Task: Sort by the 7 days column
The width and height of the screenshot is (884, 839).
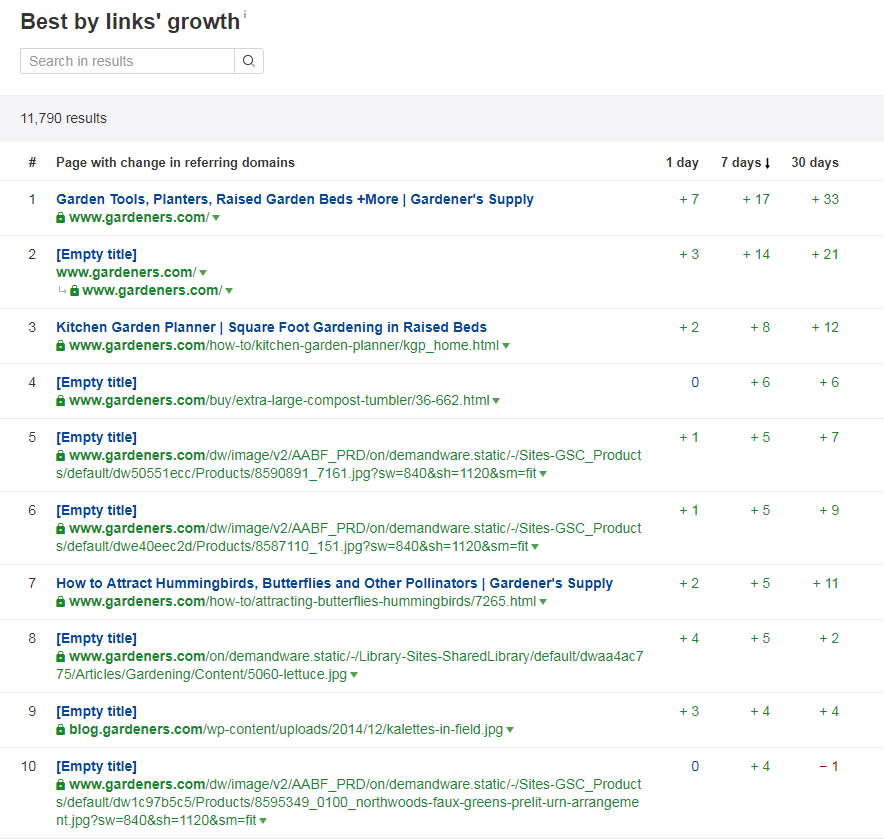Action: coord(745,162)
